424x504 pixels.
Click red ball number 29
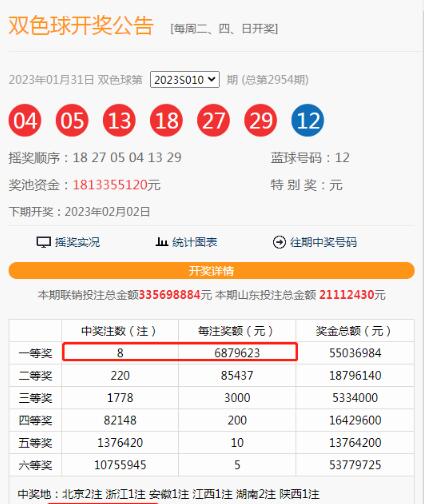(261, 120)
